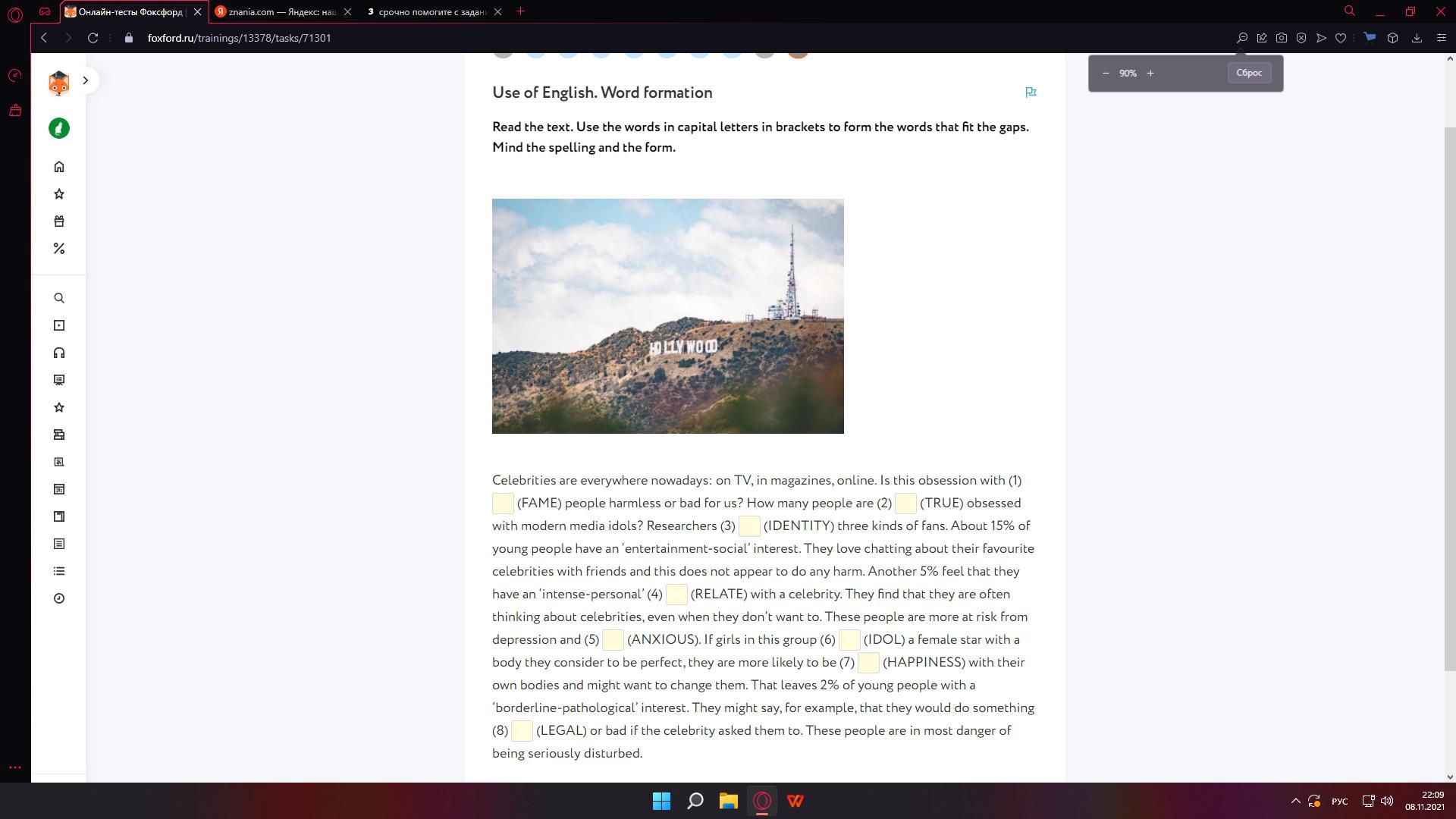Screen dimensions: 1456x819
Task: Close the срочно помогите tab
Action: [497, 11]
